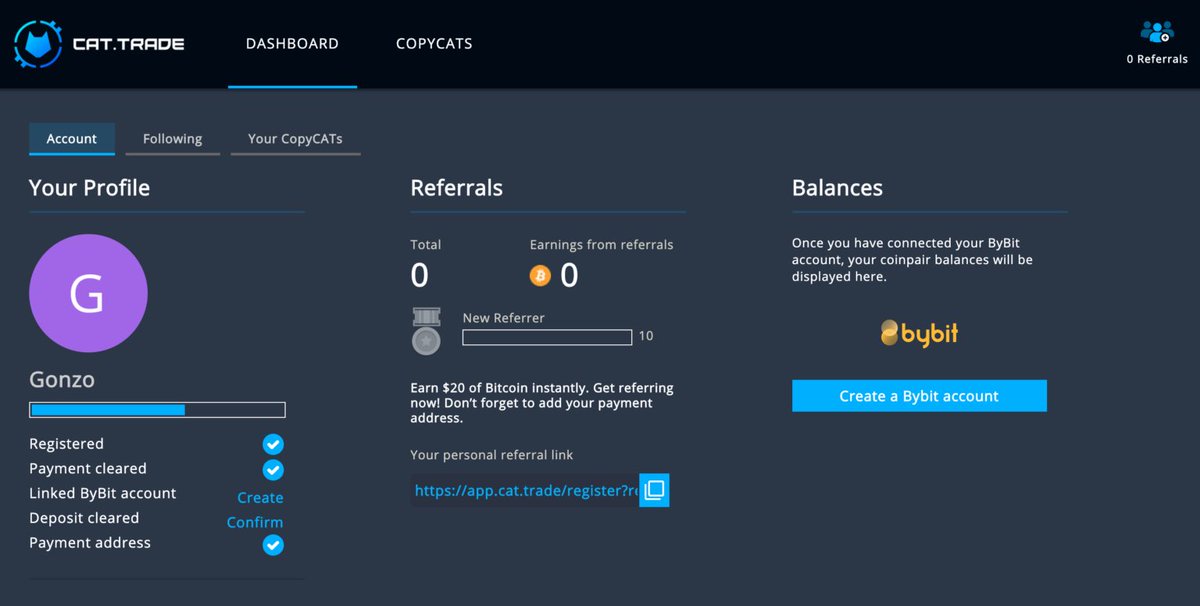The height and width of the screenshot is (606, 1200).
Task: Click the Deposit cleared label
Action: pos(84,518)
